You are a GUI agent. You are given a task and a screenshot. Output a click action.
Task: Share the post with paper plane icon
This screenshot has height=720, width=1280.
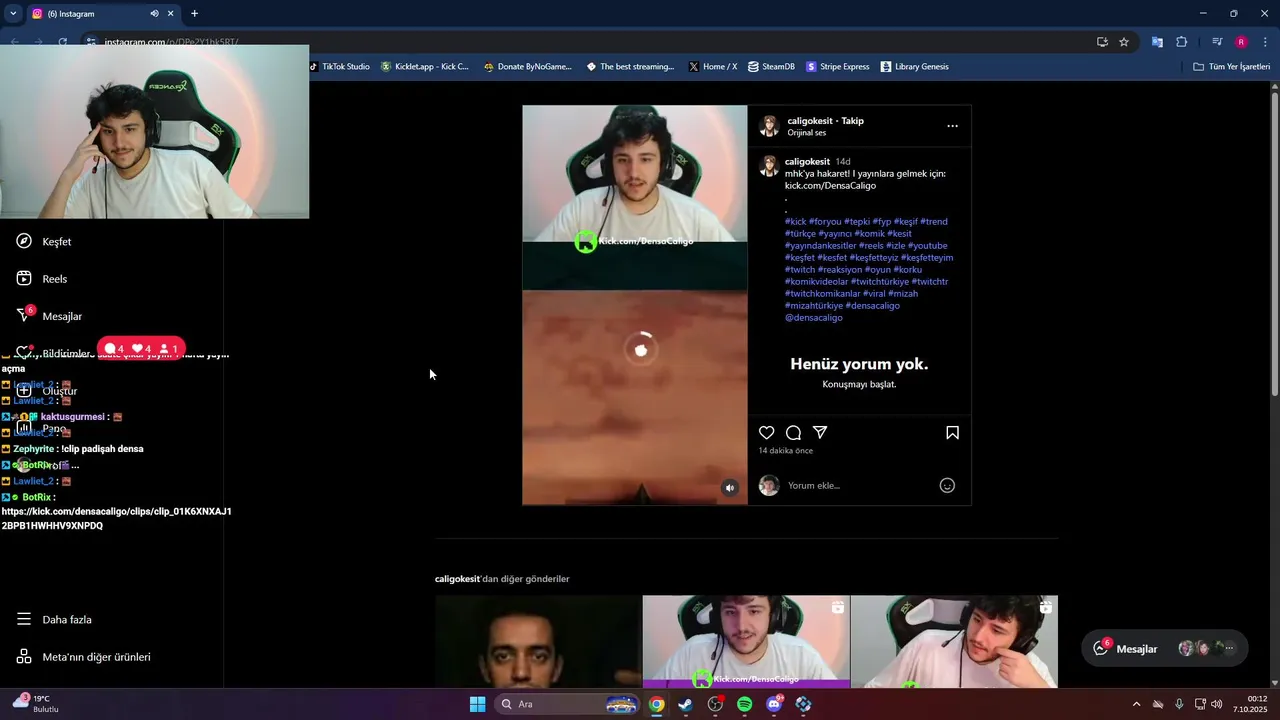[x=820, y=433]
